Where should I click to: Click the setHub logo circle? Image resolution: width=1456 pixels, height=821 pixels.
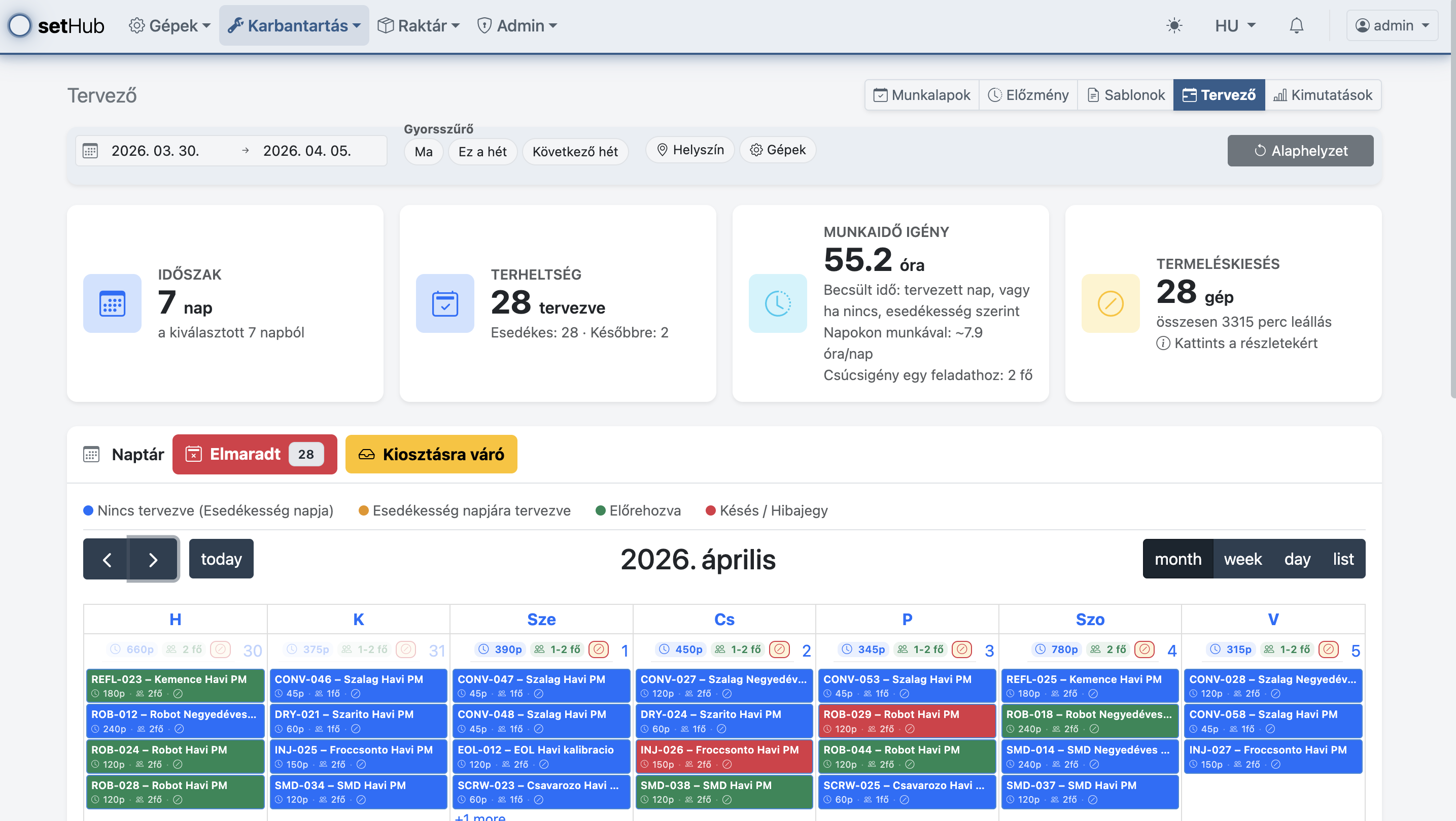(x=20, y=25)
